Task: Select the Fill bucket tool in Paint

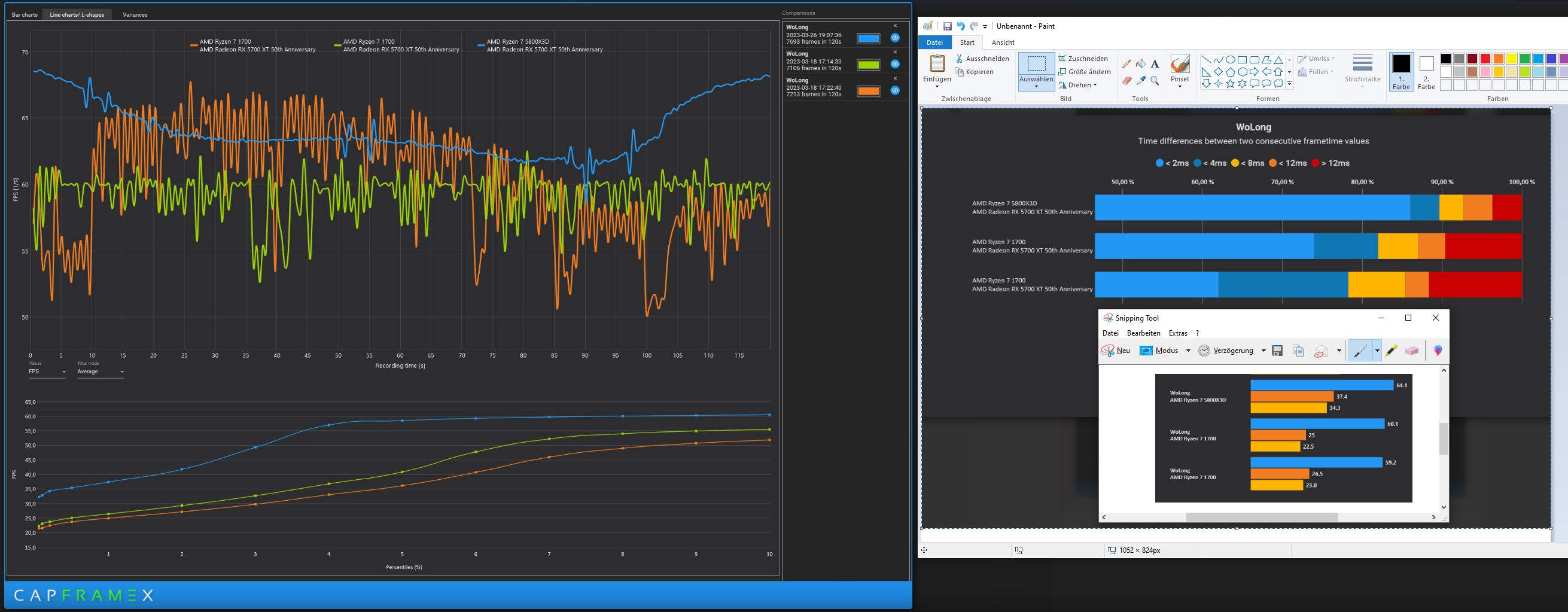Action: tap(1141, 64)
